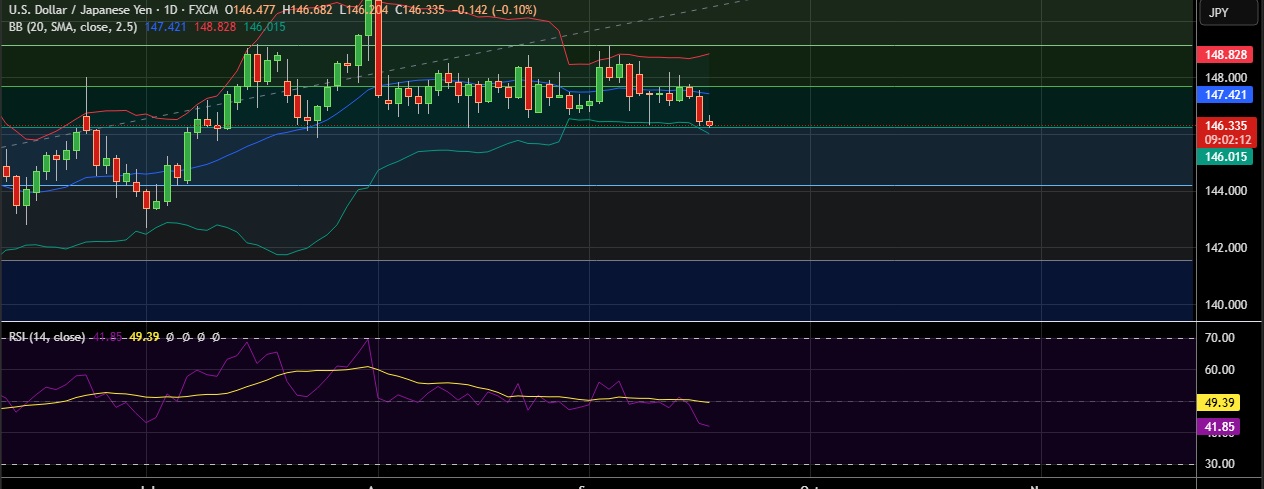Screen dimensions: 1264x489
Task: Click the 70.00 level on RSI axis
Action: pyautogui.click(x=1221, y=339)
